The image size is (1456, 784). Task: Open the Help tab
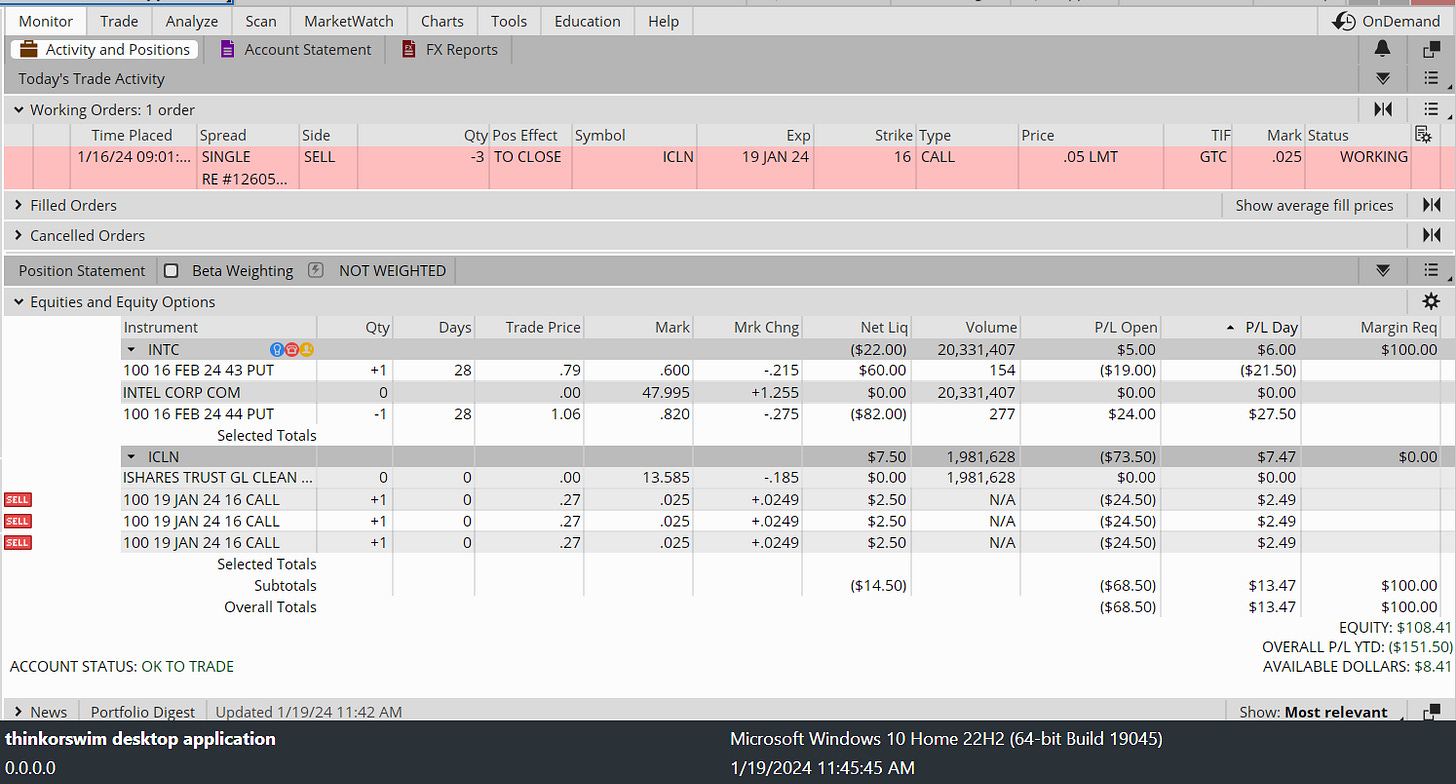(x=663, y=21)
